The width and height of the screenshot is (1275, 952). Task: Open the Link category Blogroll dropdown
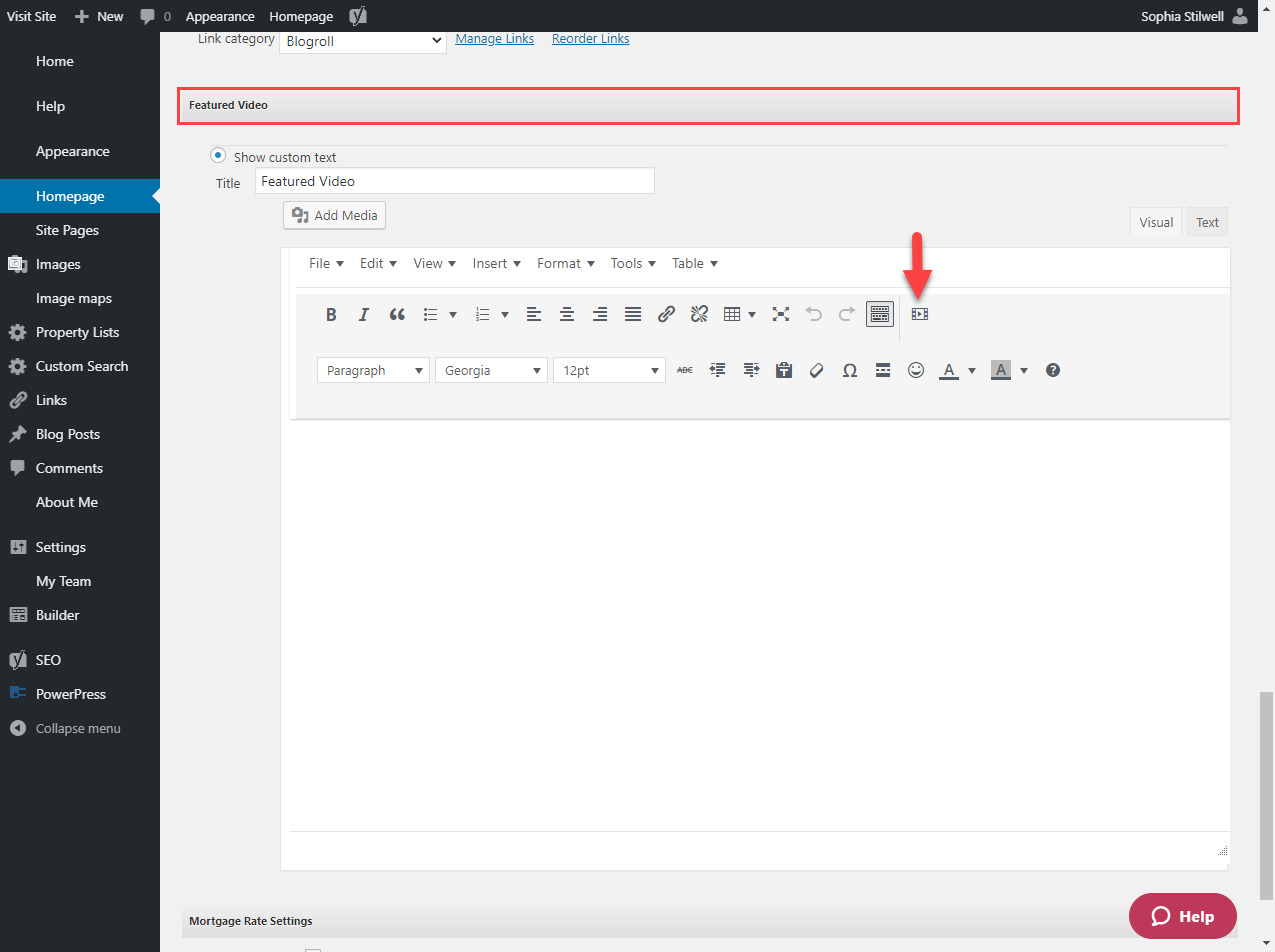pyautogui.click(x=362, y=40)
